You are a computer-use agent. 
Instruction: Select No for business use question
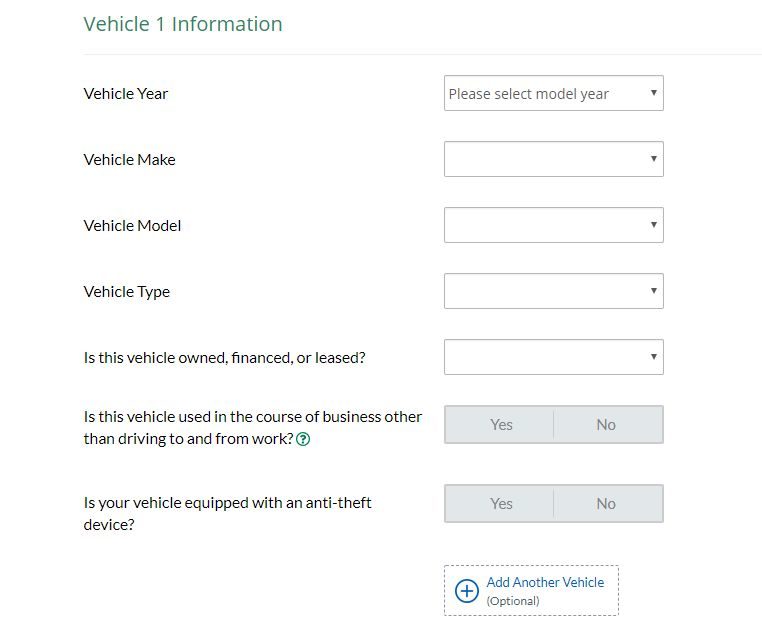click(608, 425)
